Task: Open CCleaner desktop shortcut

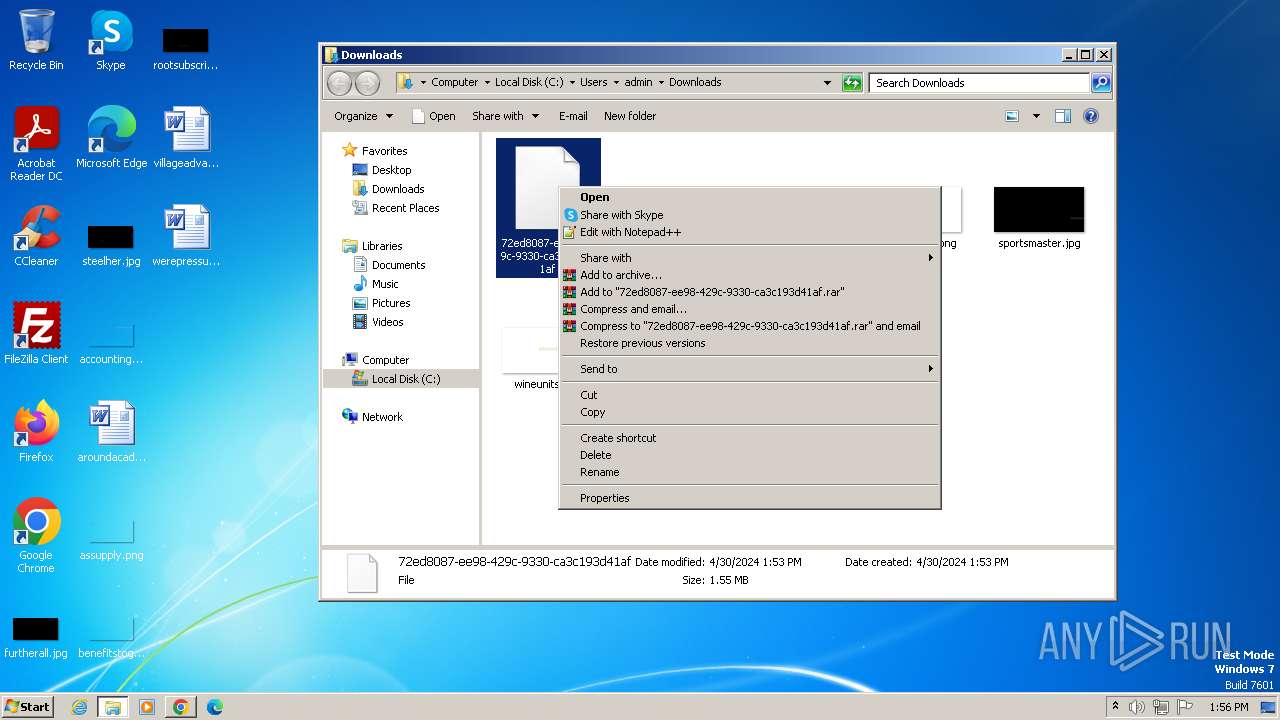Action: (x=36, y=236)
